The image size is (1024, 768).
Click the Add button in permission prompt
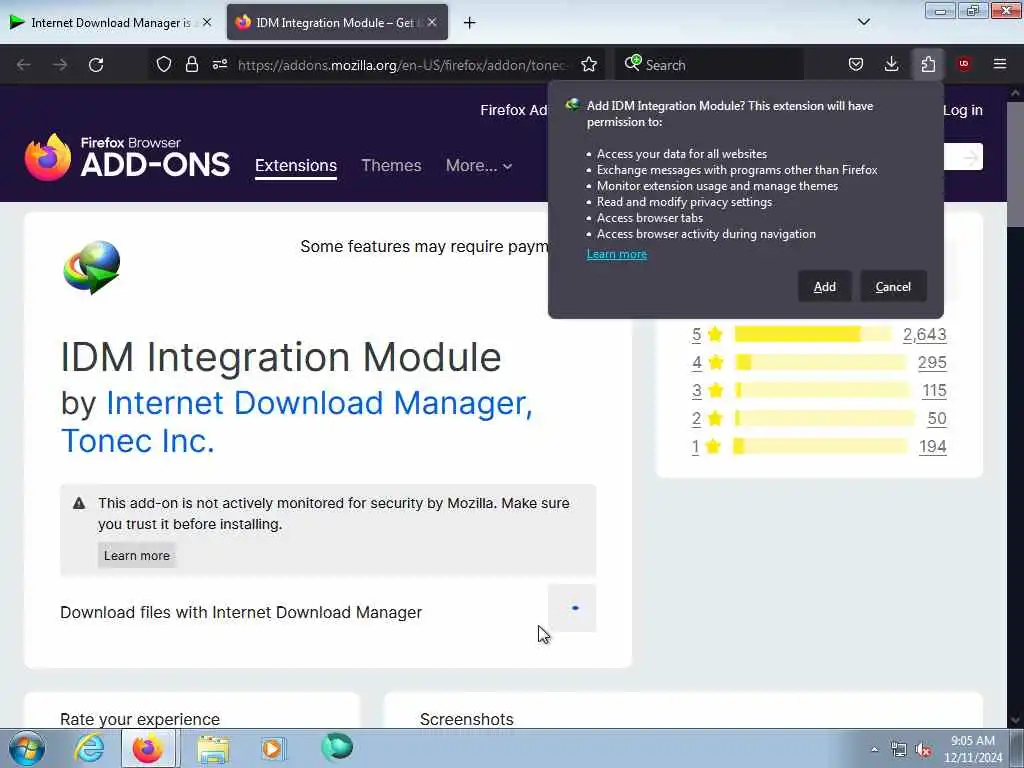tap(824, 287)
